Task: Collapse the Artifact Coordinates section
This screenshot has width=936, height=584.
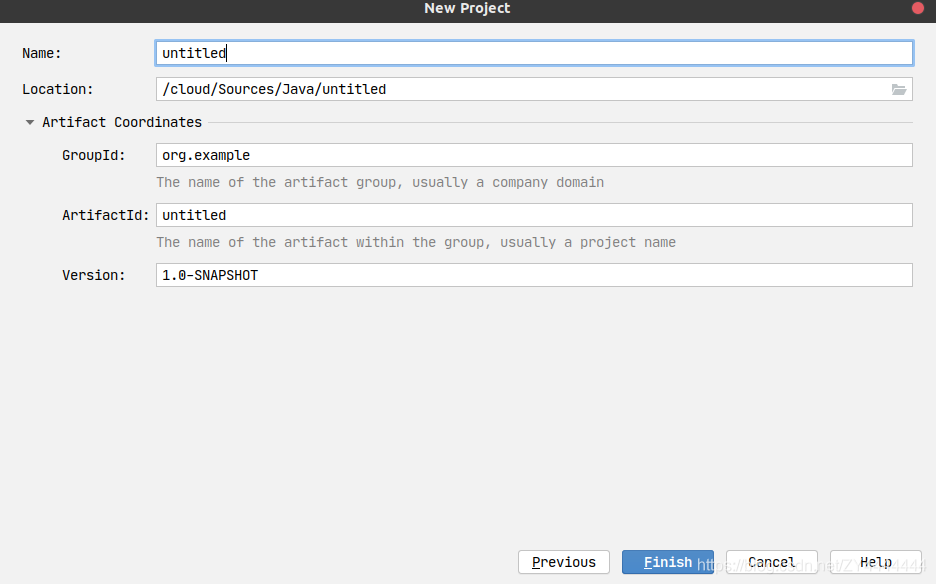Action: (30, 122)
